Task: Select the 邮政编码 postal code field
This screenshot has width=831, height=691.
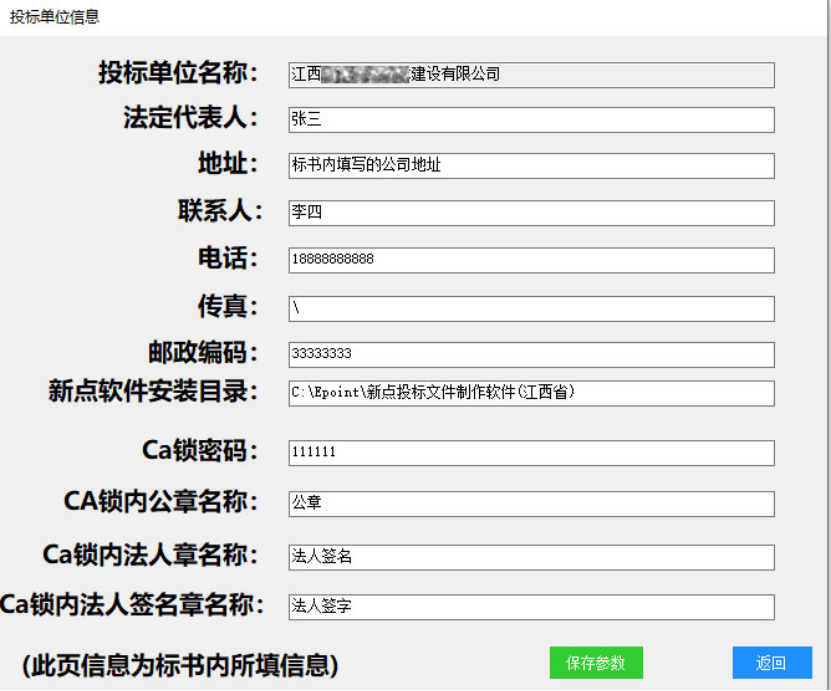Action: coord(530,355)
